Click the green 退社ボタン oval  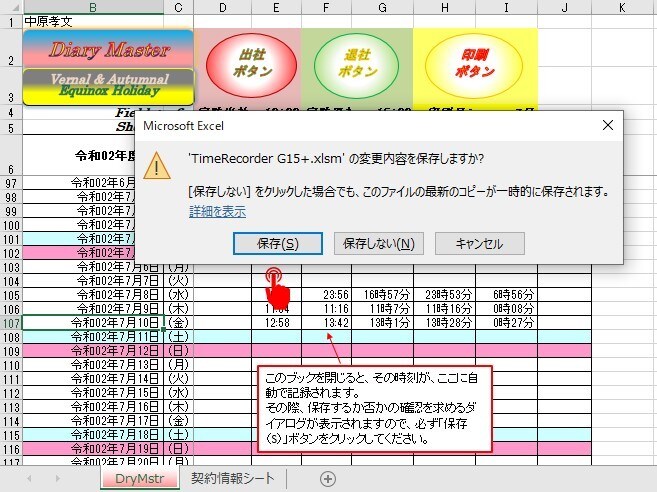(357, 66)
